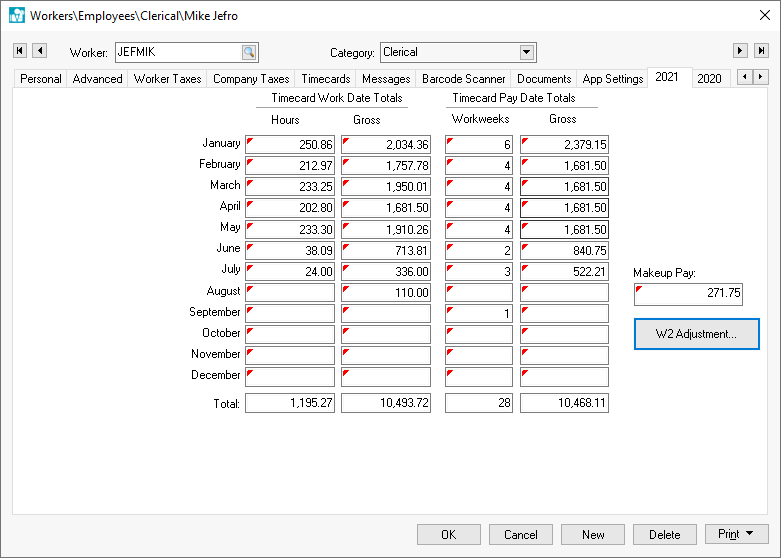This screenshot has width=781, height=558.
Task: Select the January Hours field
Action: pos(290,145)
